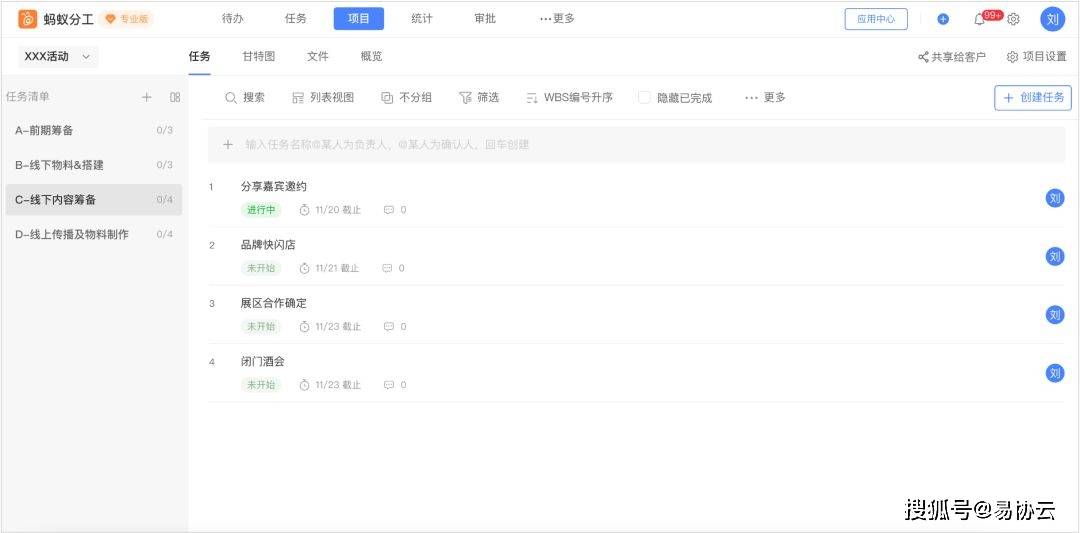Go to the 任务 top navigation item
1080x533 pixels.
click(x=295, y=19)
